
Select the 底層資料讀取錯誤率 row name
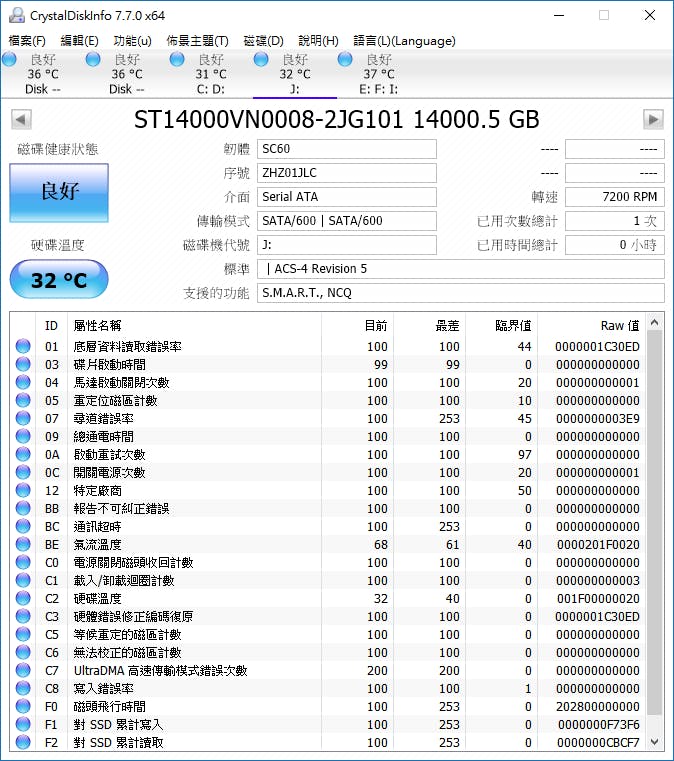point(127,347)
